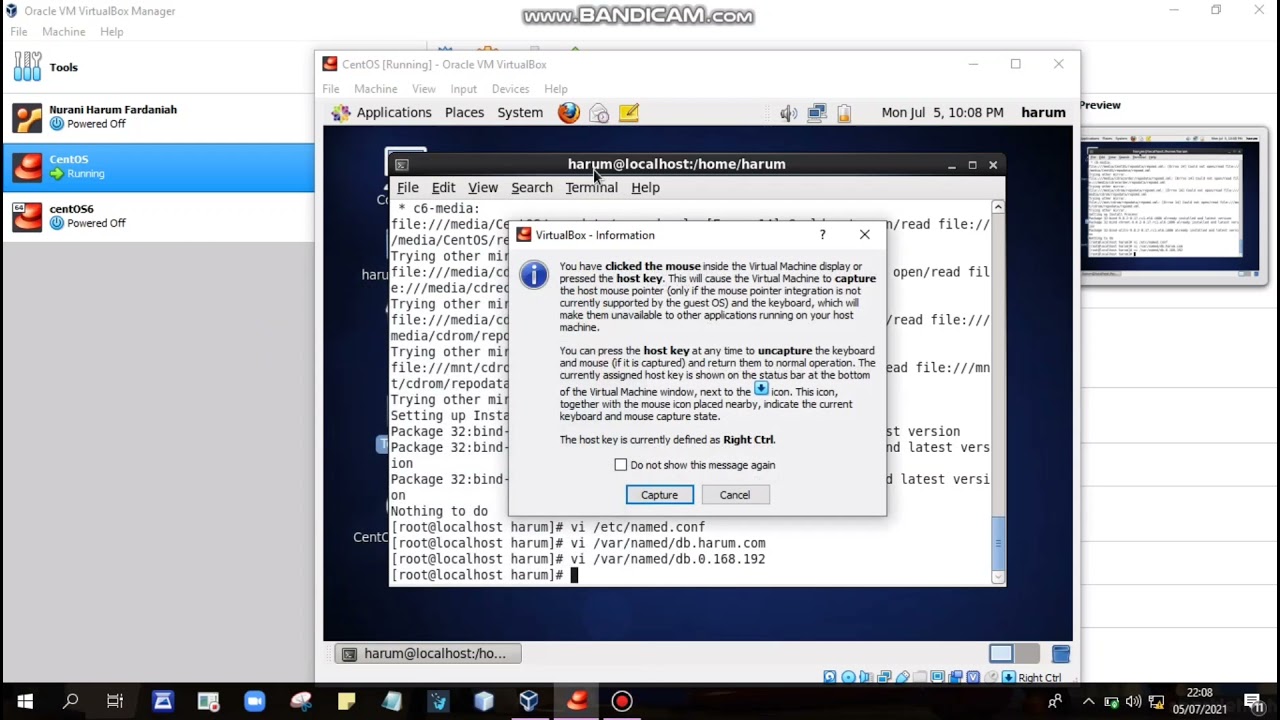Open Task View on the taskbar
The height and width of the screenshot is (720, 1280).
(x=115, y=701)
